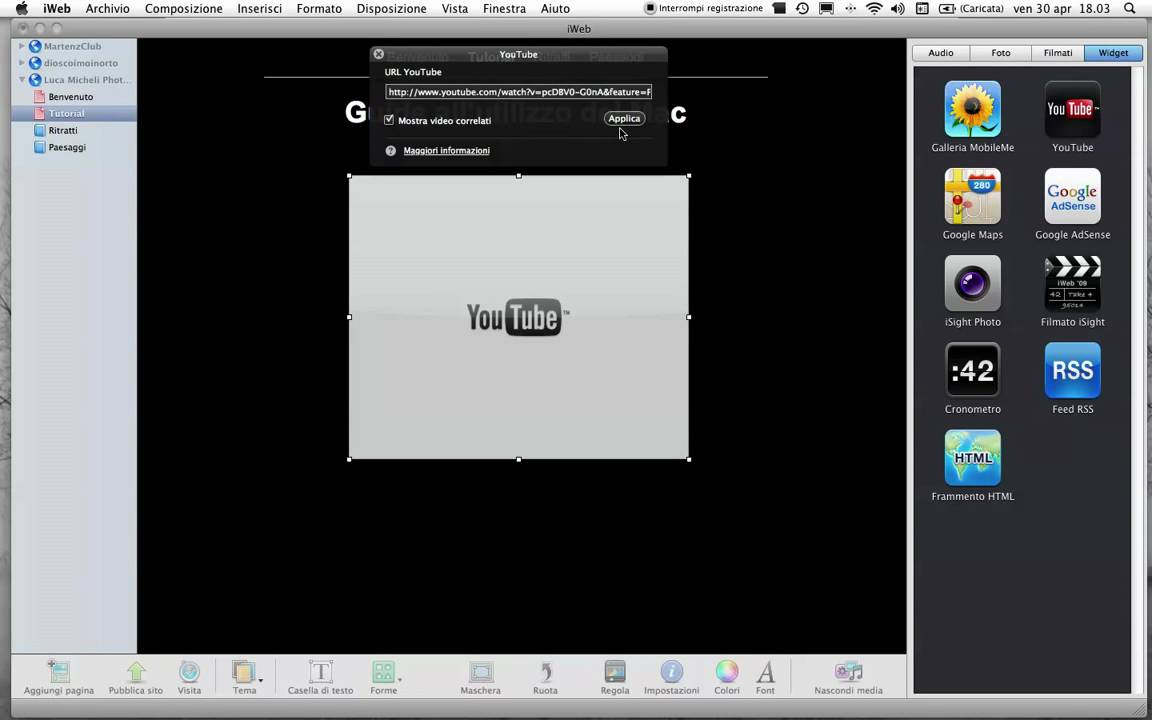The width and height of the screenshot is (1152, 720).
Task: Open the Vista menu
Action: point(455,9)
